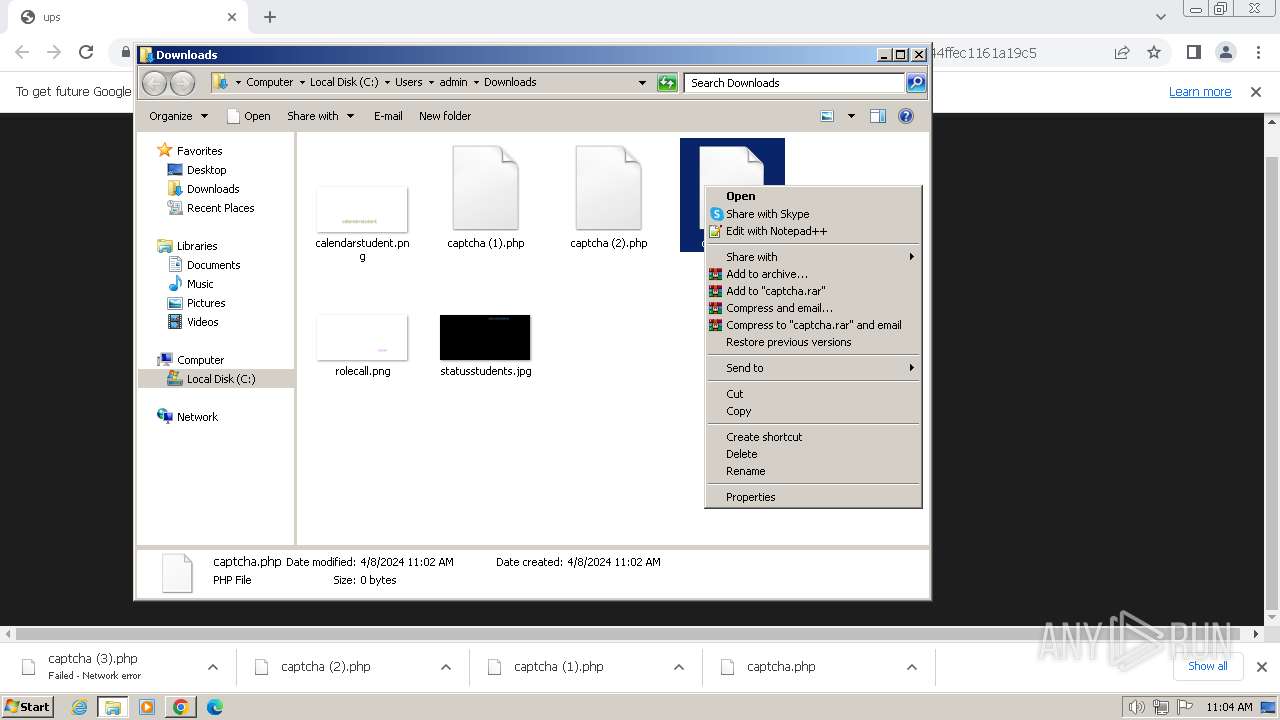Viewport: 1280px width, 720px height.
Task: Bookmark this page star icon
Action: tap(1154, 52)
